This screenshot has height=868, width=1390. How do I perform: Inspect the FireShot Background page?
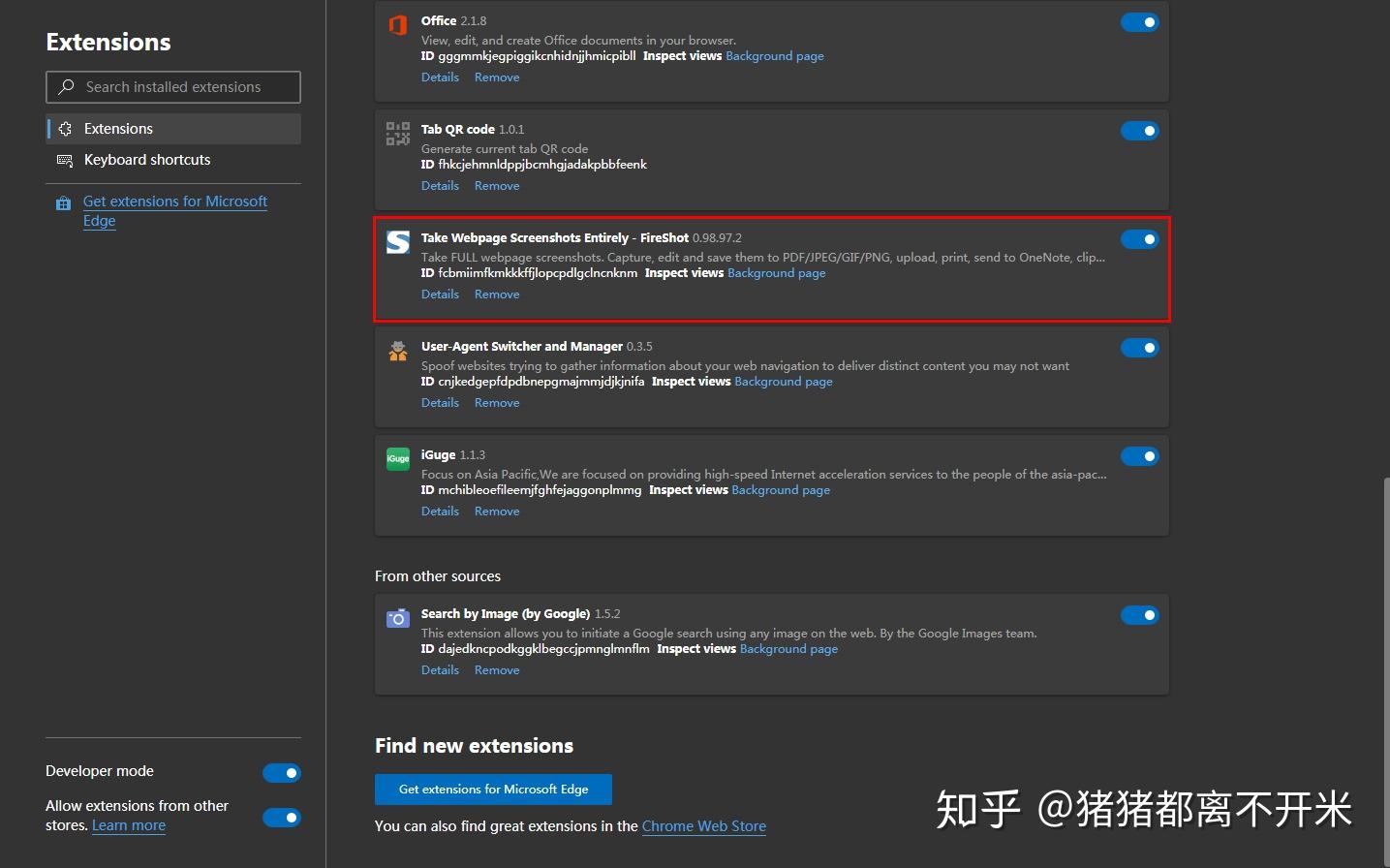pyautogui.click(x=777, y=273)
